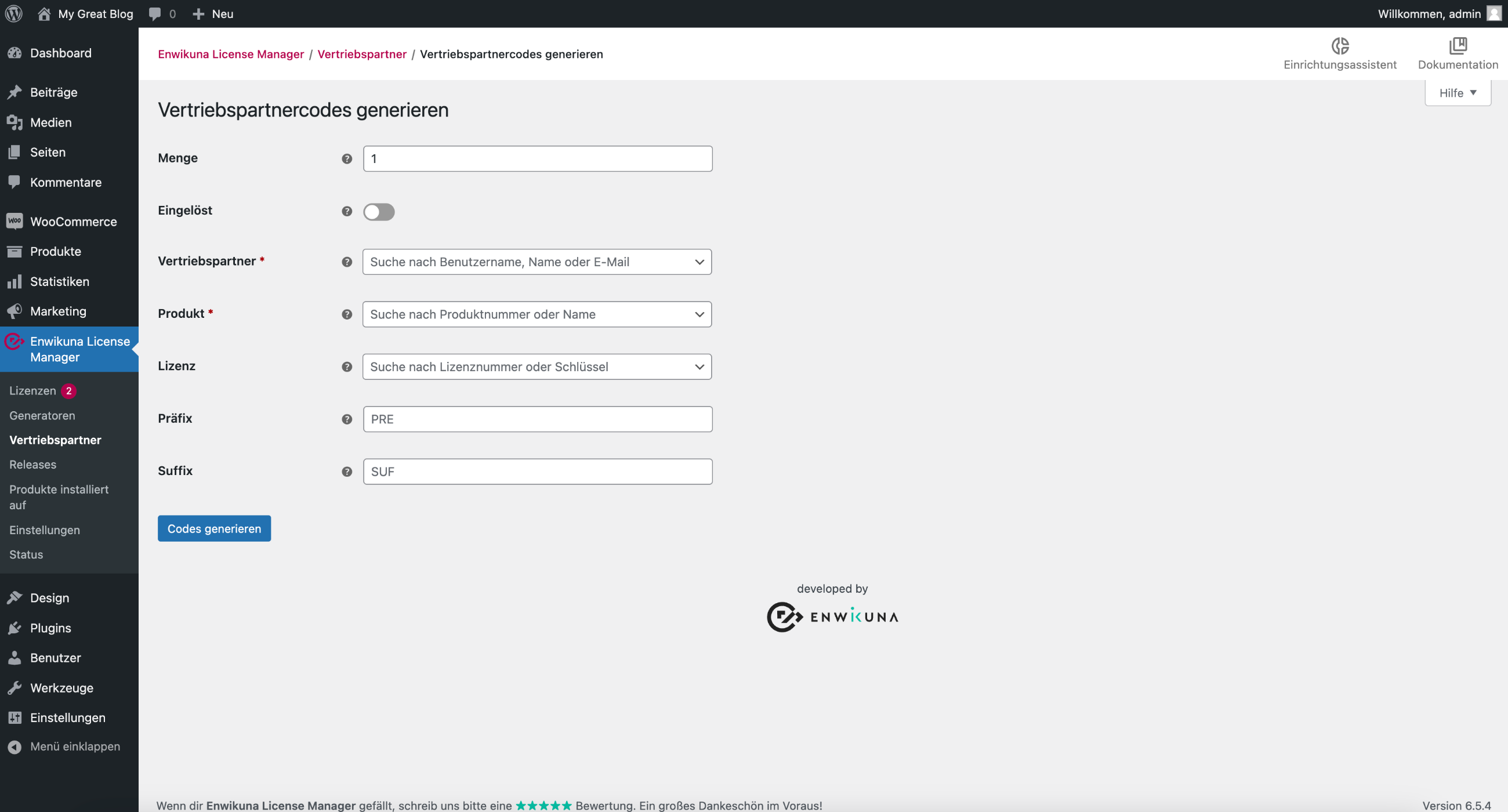Open the Lizenz search dropdown
Screen dimensions: 1508x812
537,367
